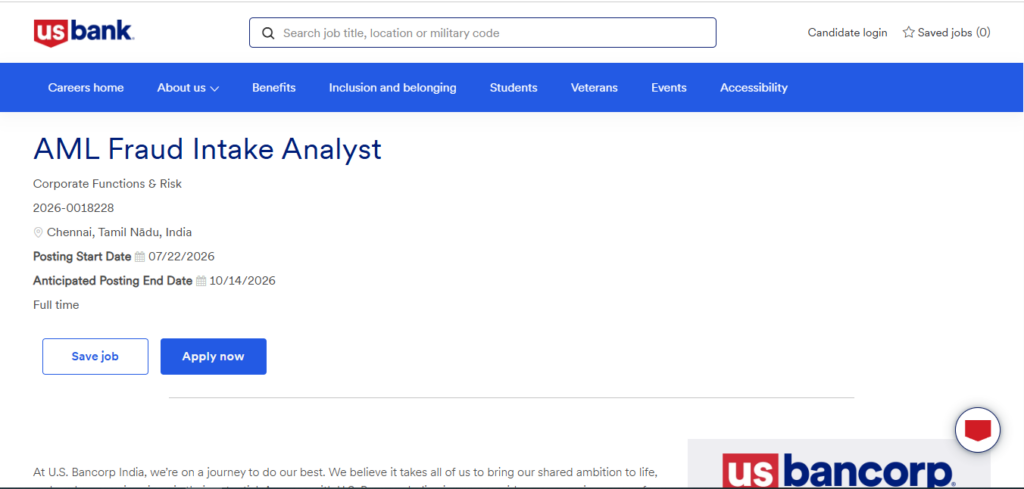The width and height of the screenshot is (1024, 489).
Task: Open the Events page
Action: click(x=669, y=87)
